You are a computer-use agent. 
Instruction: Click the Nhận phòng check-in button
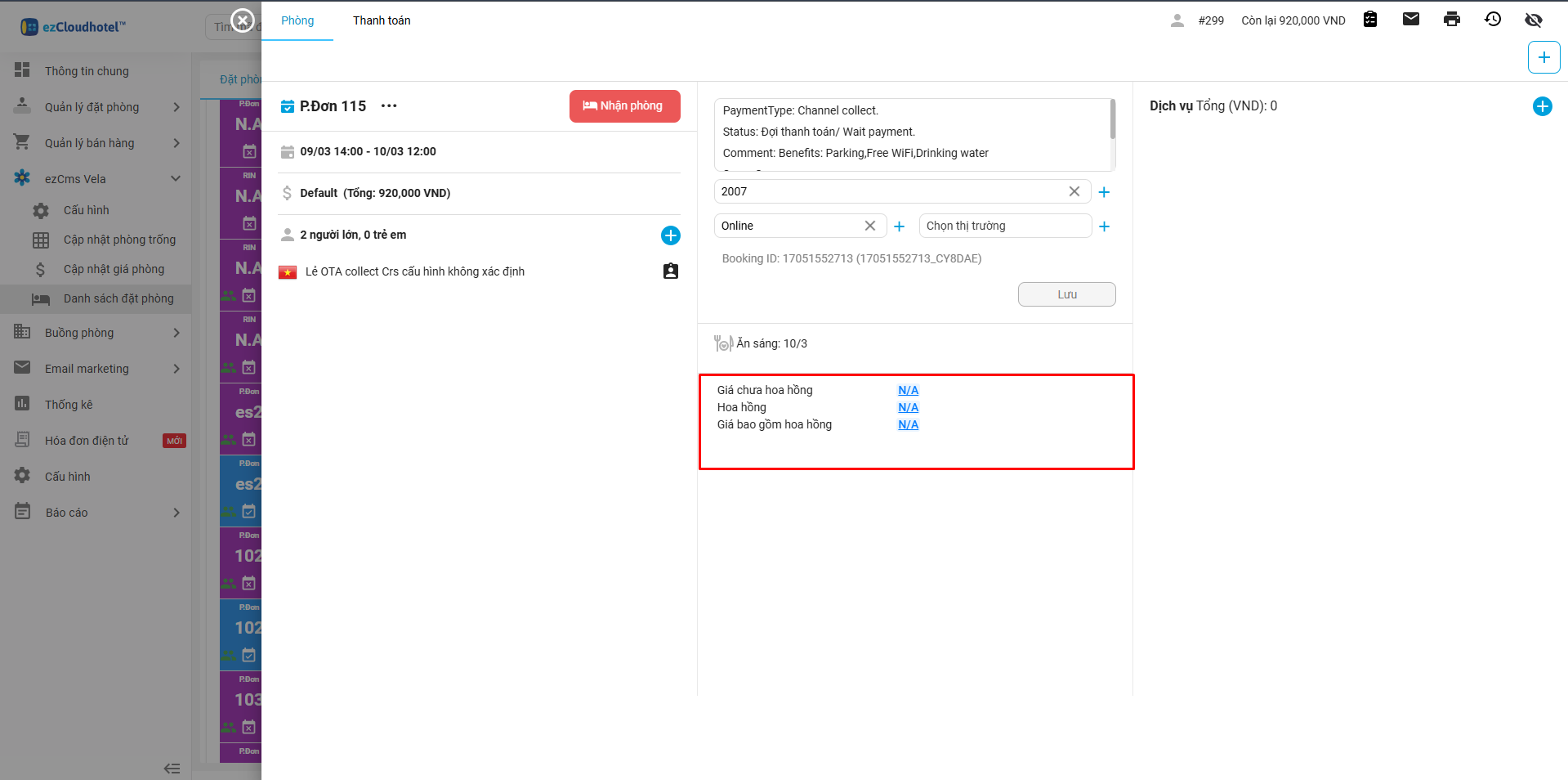click(624, 106)
